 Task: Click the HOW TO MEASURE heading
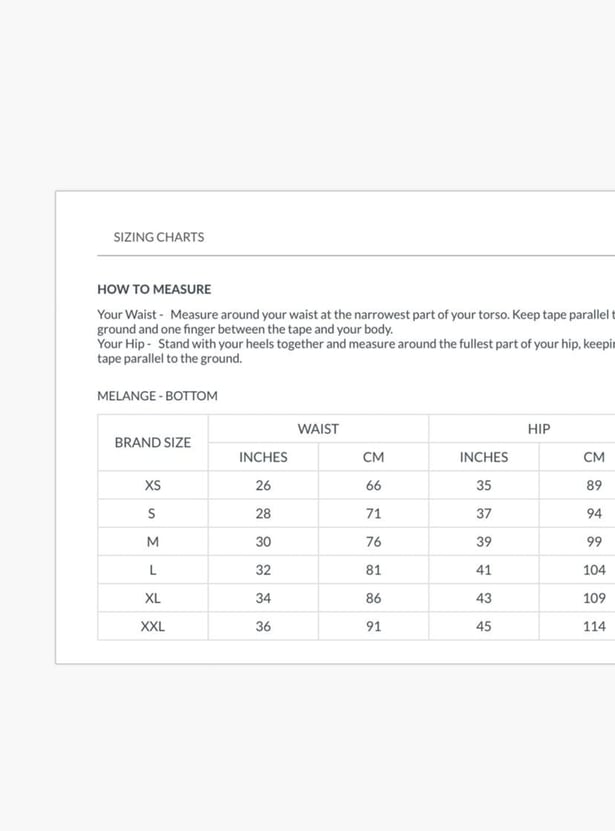coord(154,289)
